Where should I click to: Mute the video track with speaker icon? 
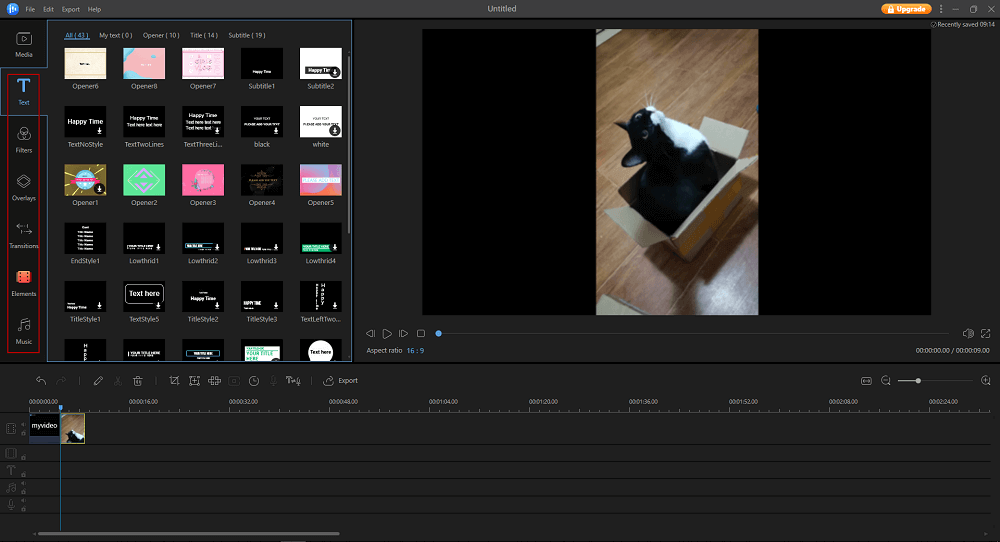(23, 424)
